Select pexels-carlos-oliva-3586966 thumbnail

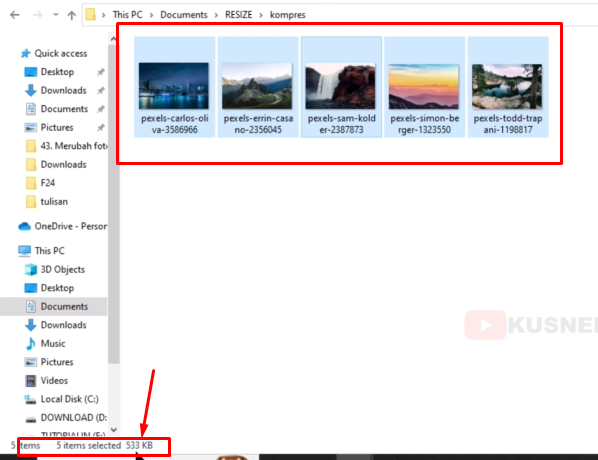point(174,87)
